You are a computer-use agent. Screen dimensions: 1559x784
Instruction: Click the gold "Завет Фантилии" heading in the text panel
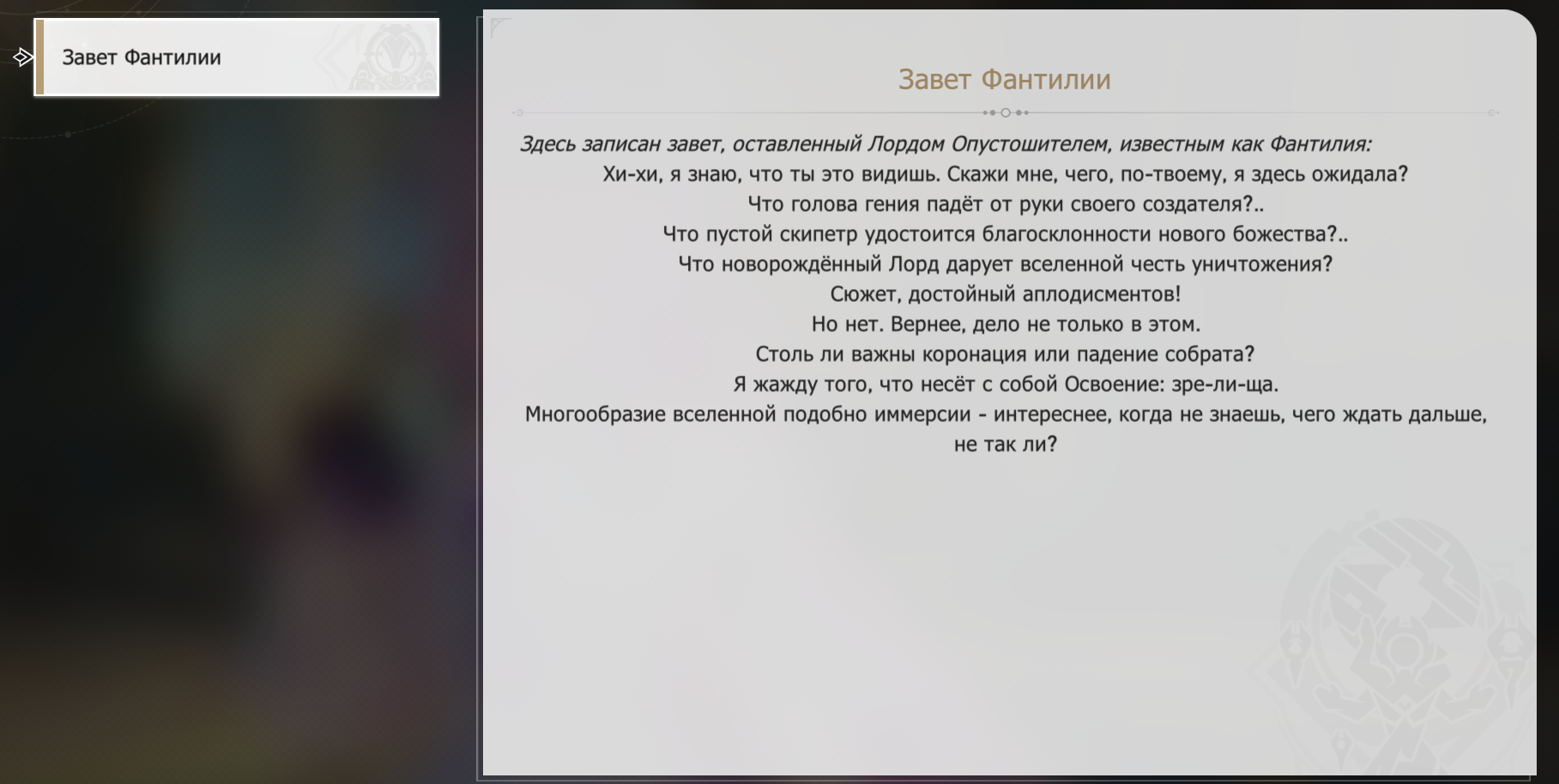1005,80
